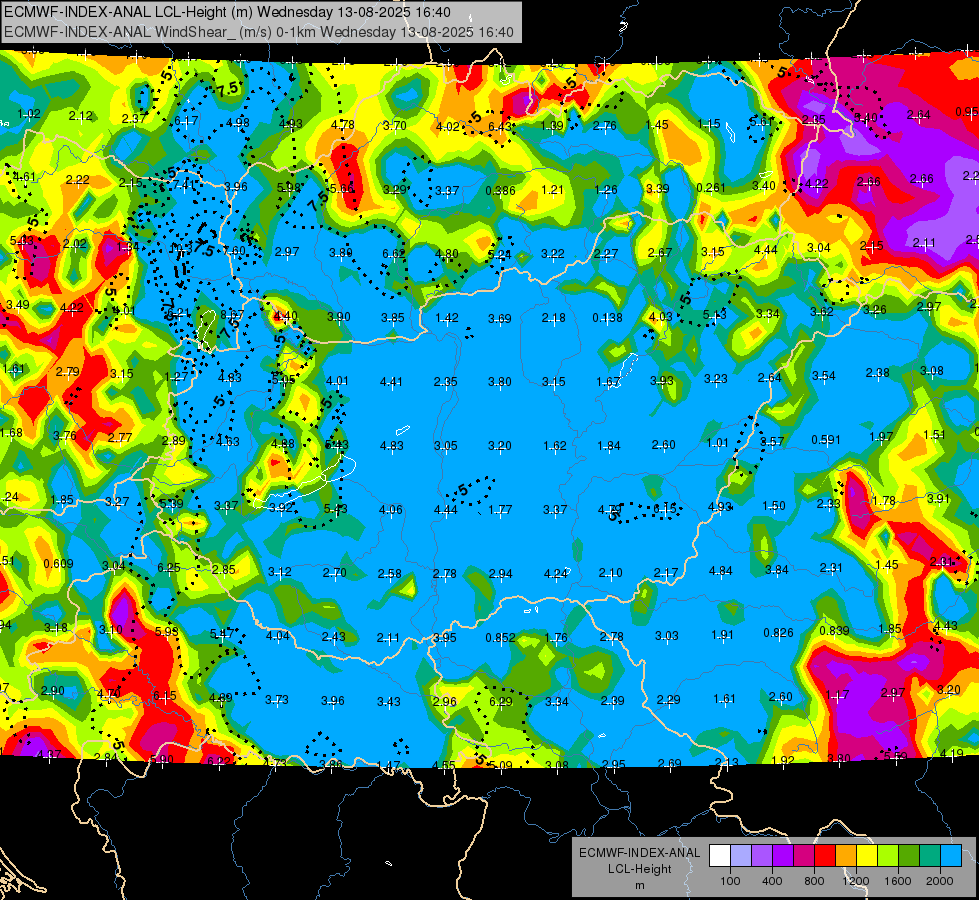Click the wind shear value '0.826'
Image resolution: width=979 pixels, height=900 pixels.
coord(778,633)
